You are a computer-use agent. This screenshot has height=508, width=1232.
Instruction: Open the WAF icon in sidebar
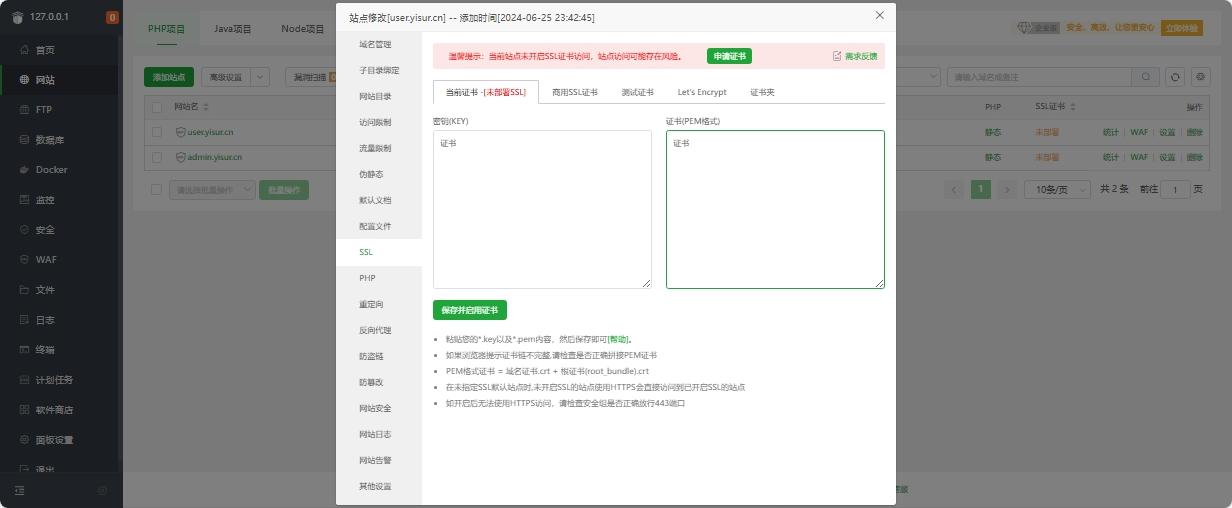[x=24, y=260]
